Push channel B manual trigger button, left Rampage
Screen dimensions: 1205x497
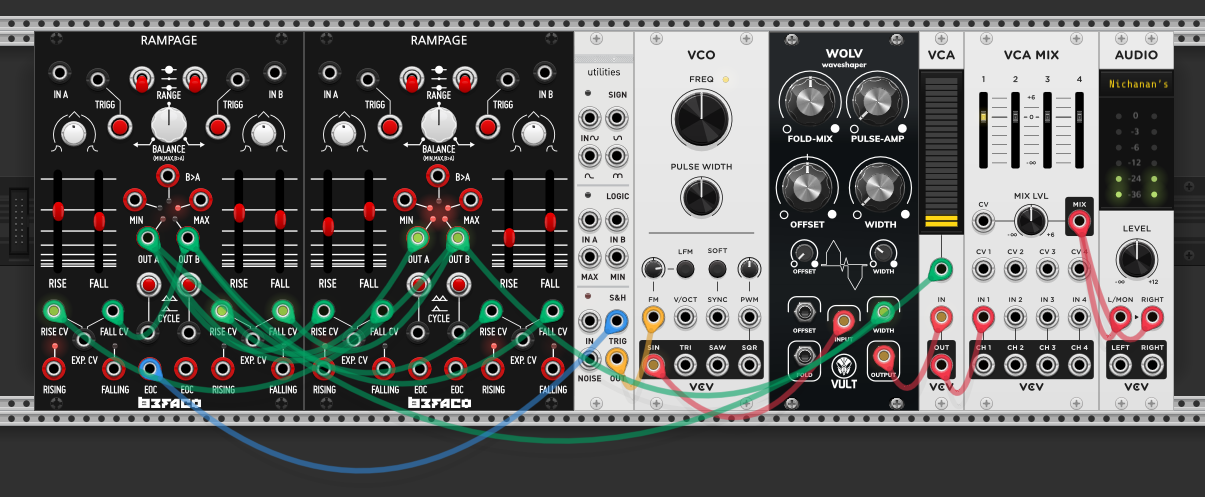217,126
